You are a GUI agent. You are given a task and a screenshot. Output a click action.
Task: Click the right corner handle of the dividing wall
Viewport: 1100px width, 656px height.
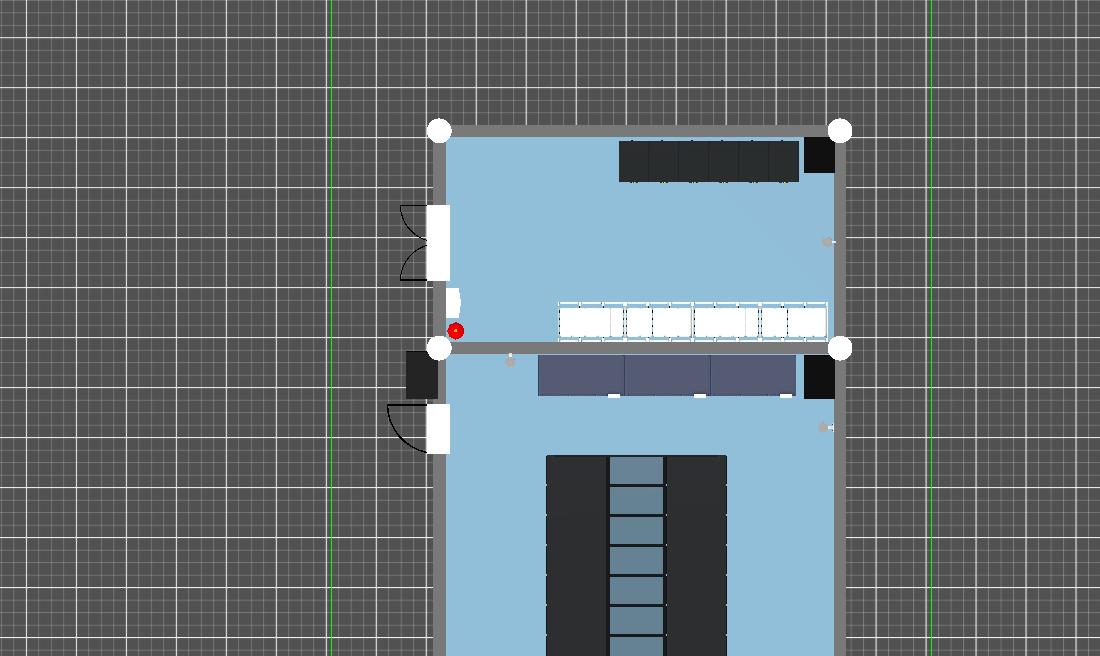pyautogui.click(x=840, y=348)
